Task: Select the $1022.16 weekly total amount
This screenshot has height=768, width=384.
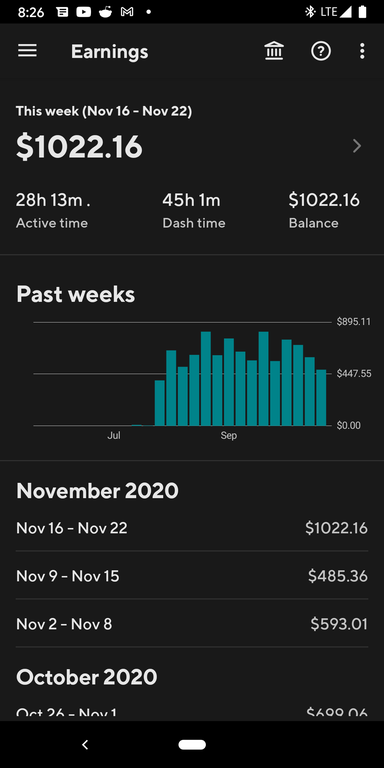Action: pos(79,147)
